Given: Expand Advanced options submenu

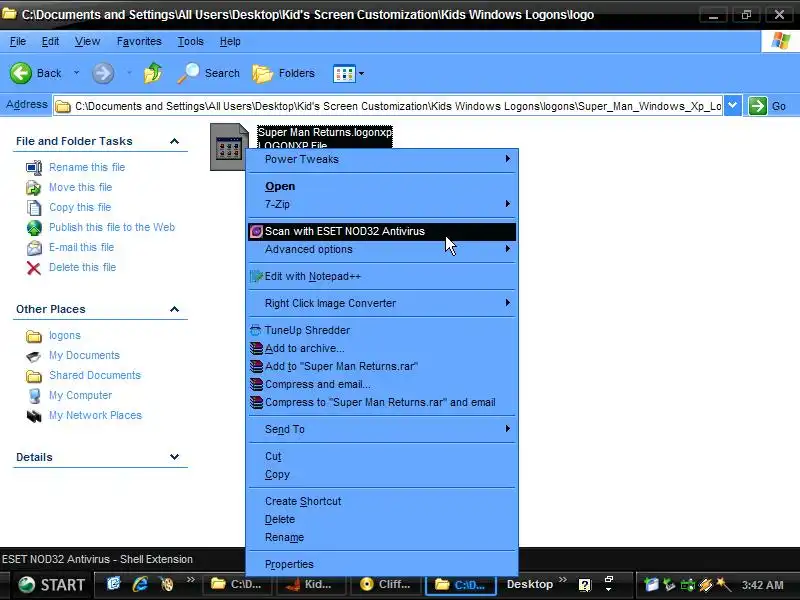Looking at the screenshot, I should (382, 249).
